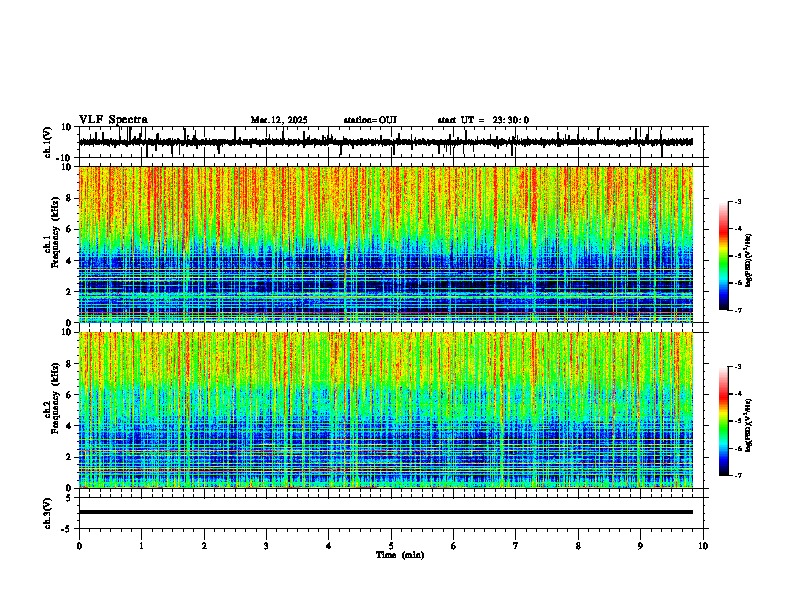Viewport: 792px width, 612px height.
Task: Click the ch.2 spectrogram color bar
Action: (x=724, y=421)
